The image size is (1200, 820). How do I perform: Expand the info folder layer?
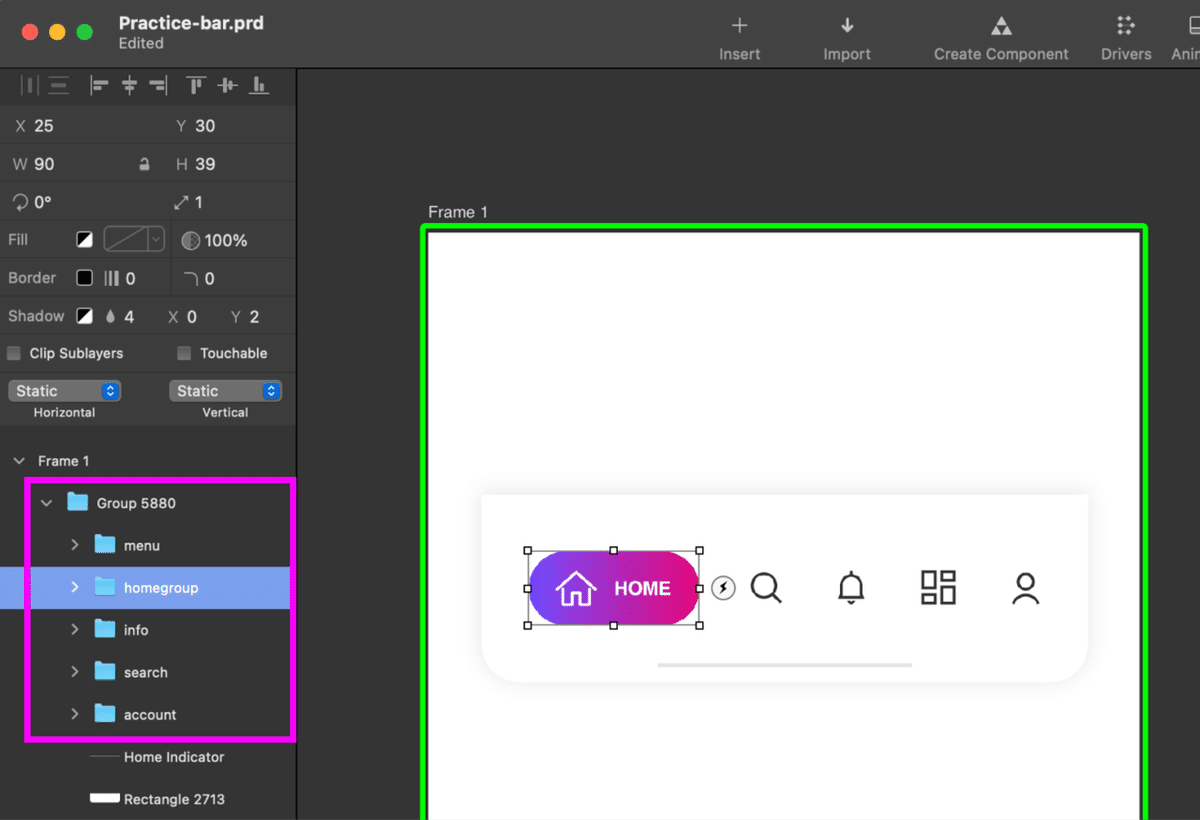click(74, 629)
